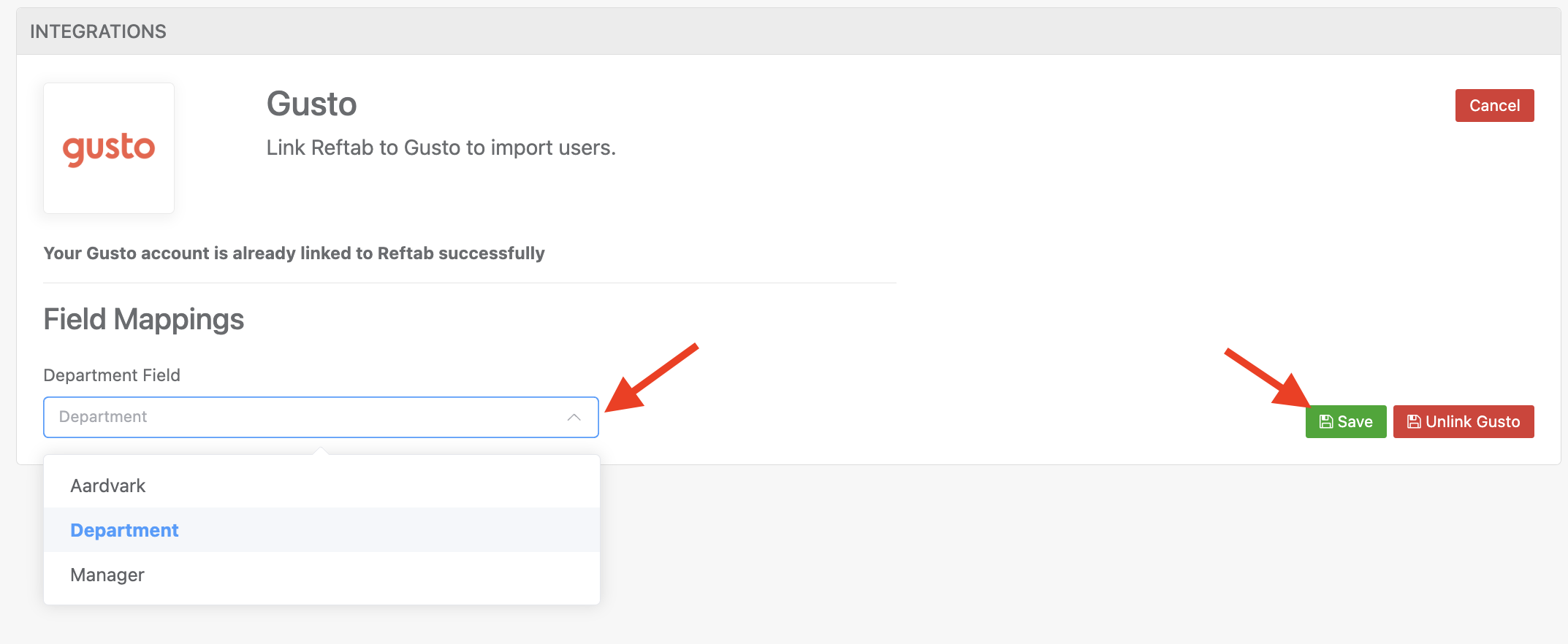Collapse the Department Field dropdown chevron
The height and width of the screenshot is (644, 1568).
click(574, 418)
